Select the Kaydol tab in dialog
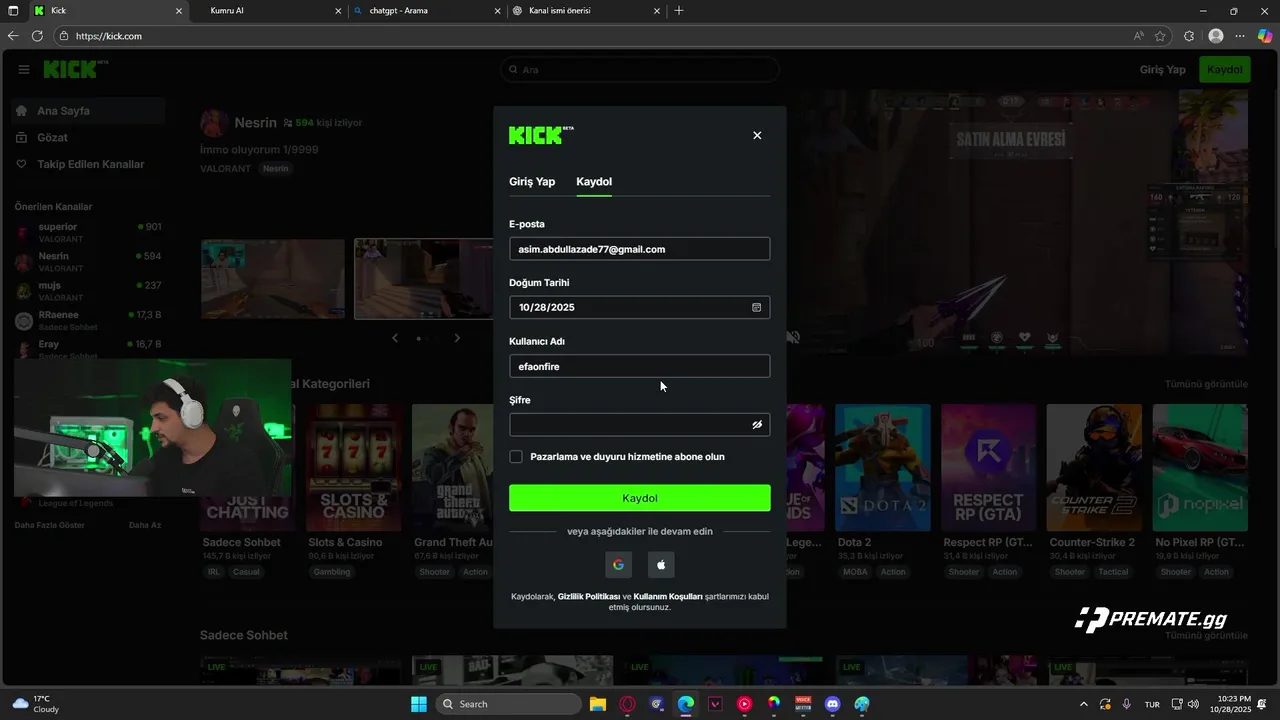1280x720 pixels. tap(594, 182)
